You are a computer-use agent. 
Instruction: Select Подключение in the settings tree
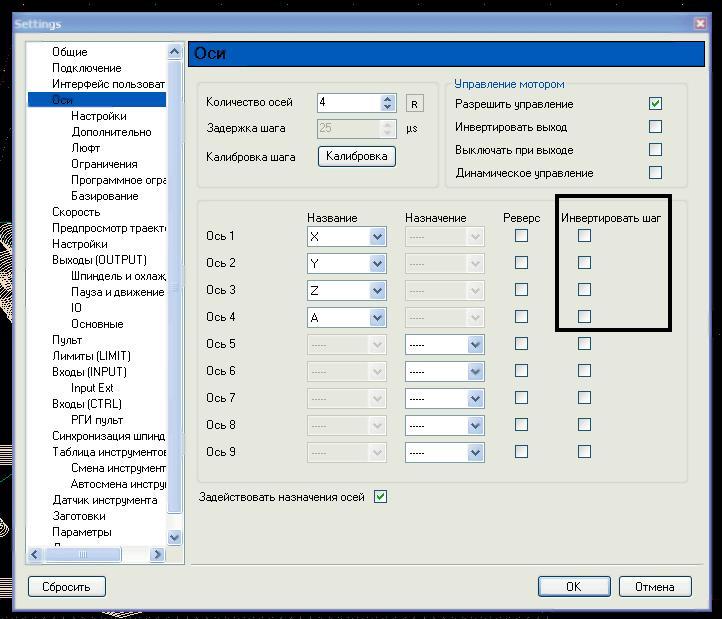[x=87, y=68]
